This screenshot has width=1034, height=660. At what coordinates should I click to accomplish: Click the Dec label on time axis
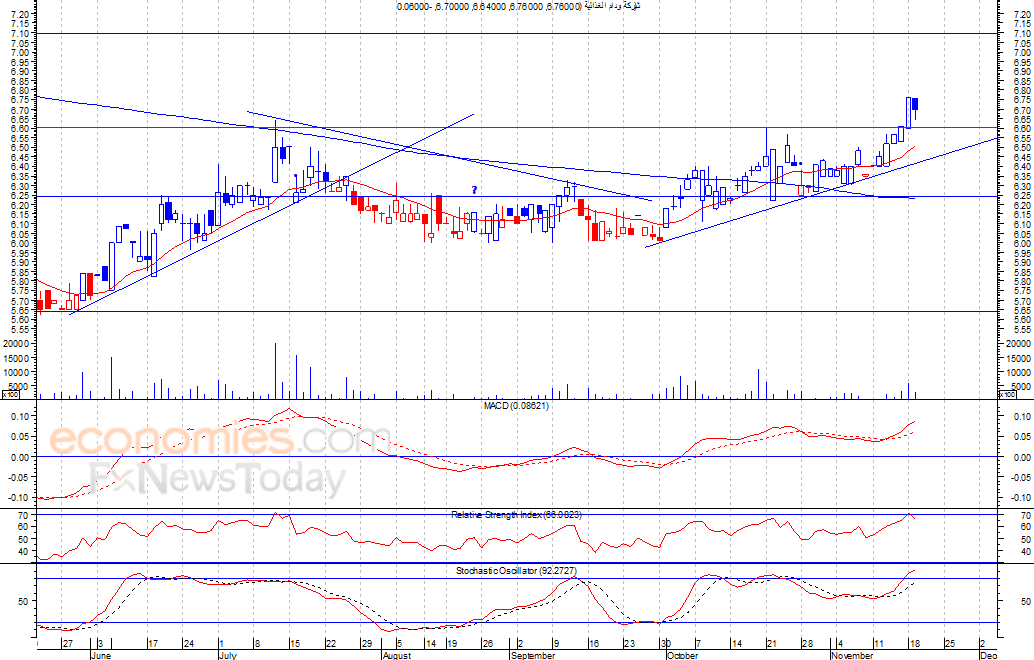[x=986, y=655]
